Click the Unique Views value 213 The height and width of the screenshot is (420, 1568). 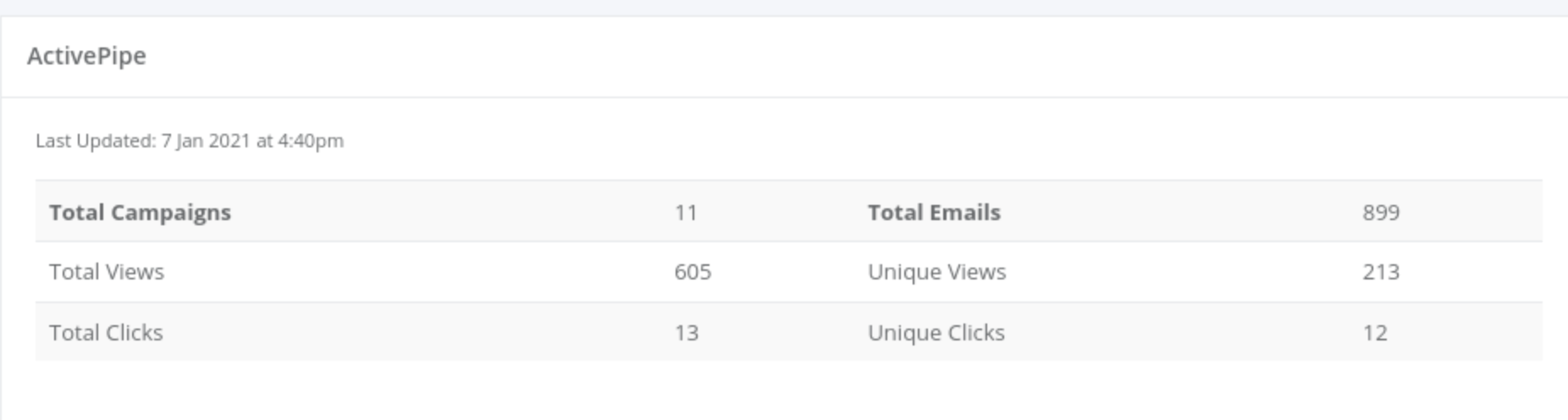[x=1381, y=272]
